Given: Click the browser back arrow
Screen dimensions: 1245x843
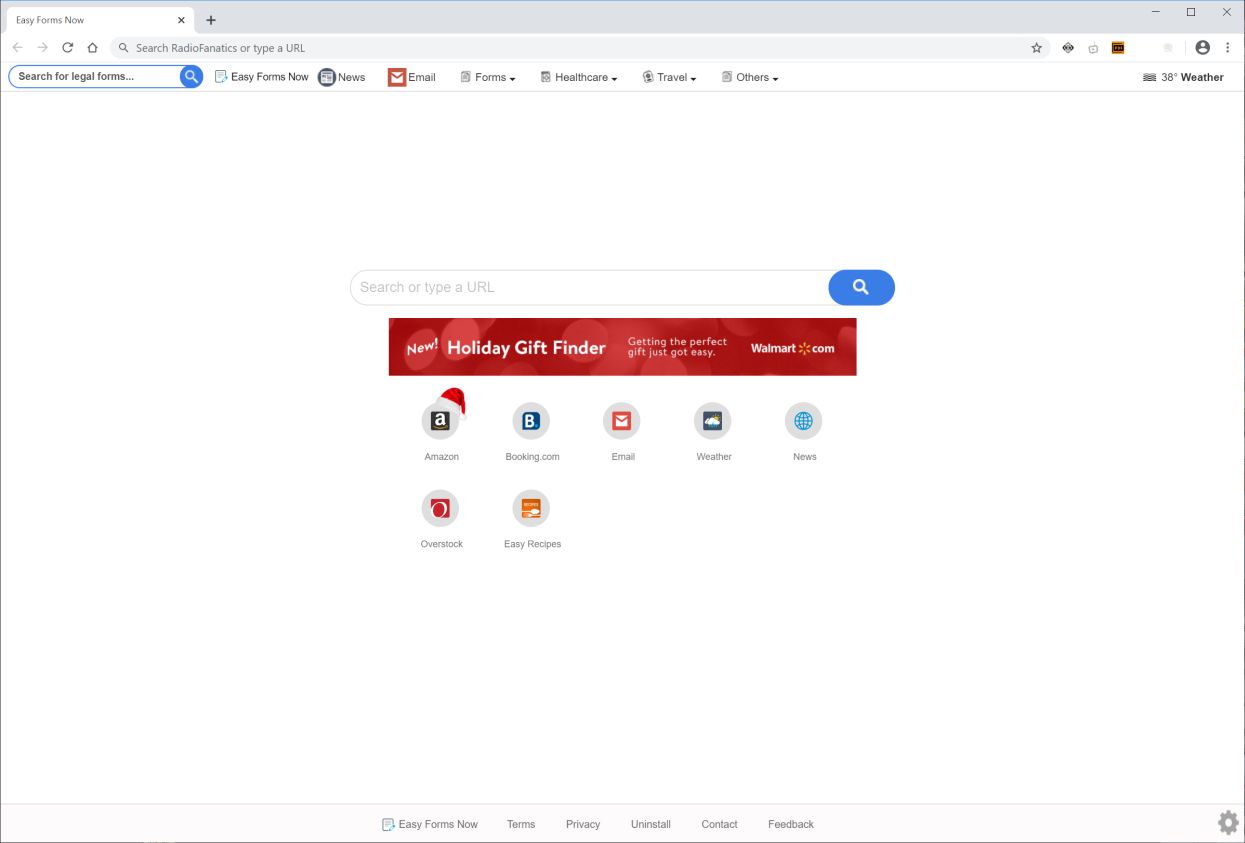Looking at the screenshot, I should pyautogui.click(x=17, y=47).
